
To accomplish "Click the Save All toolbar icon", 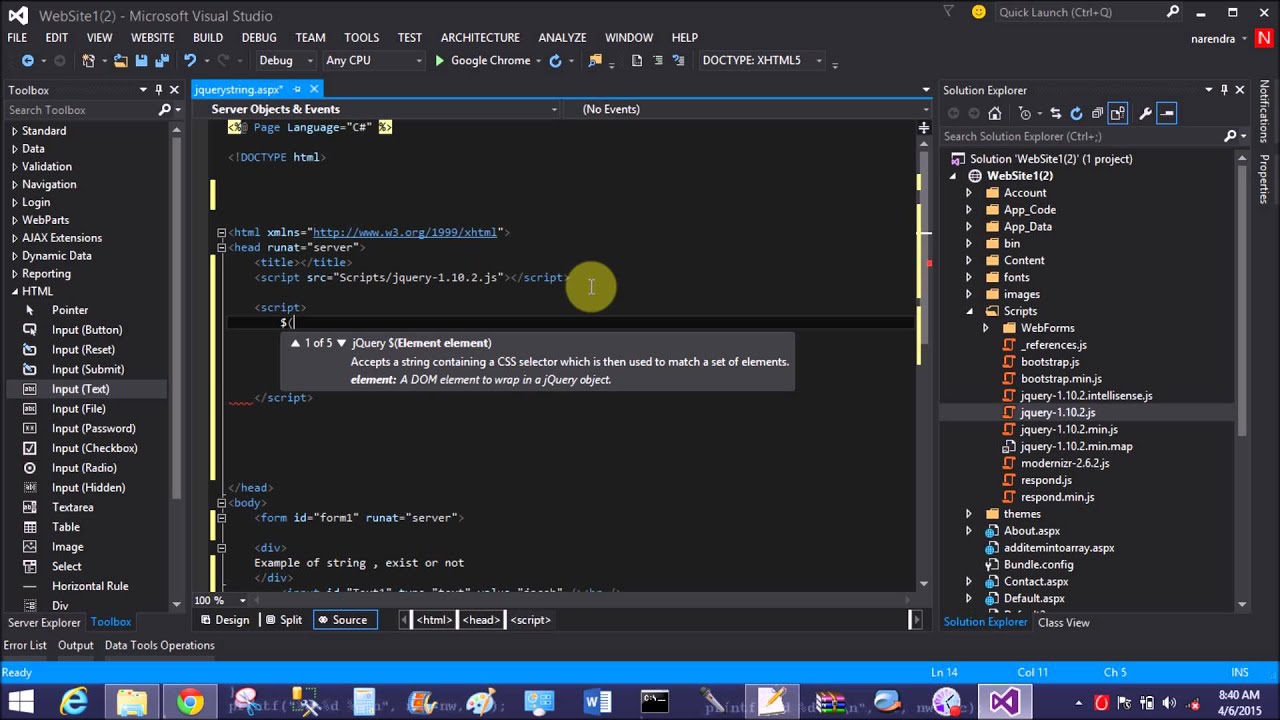I will (x=160, y=61).
